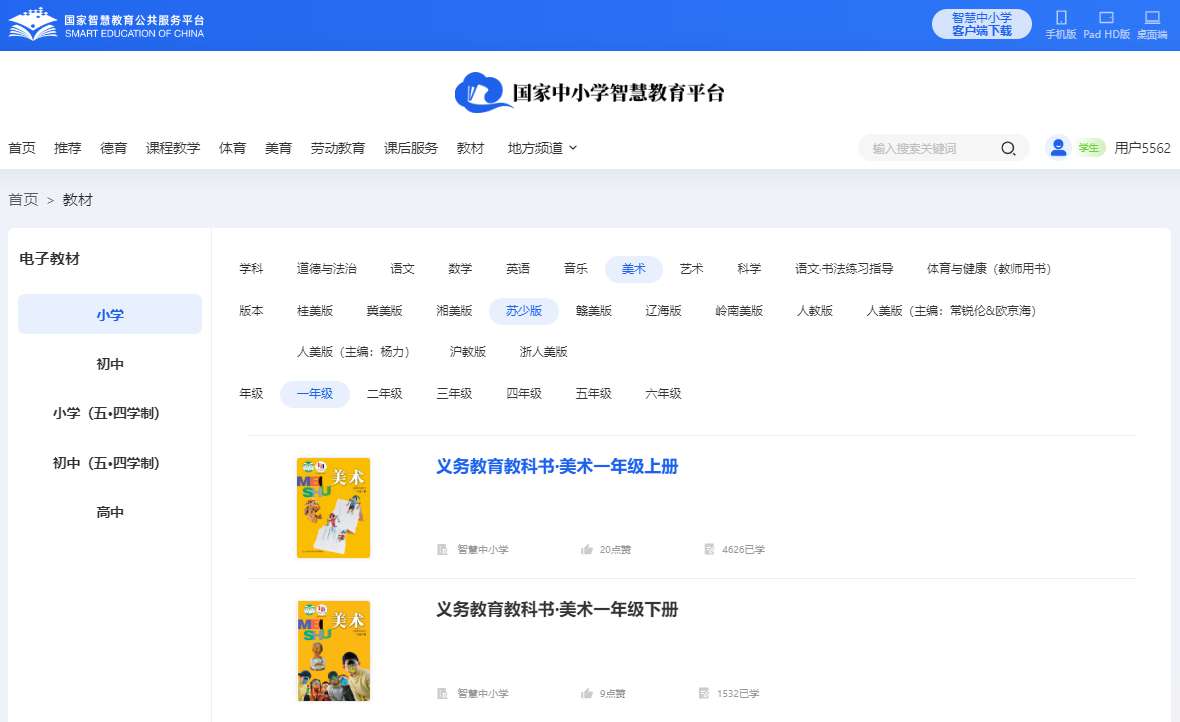1180x722 pixels.
Task: Choose the 人教版 edition
Action: (x=815, y=311)
